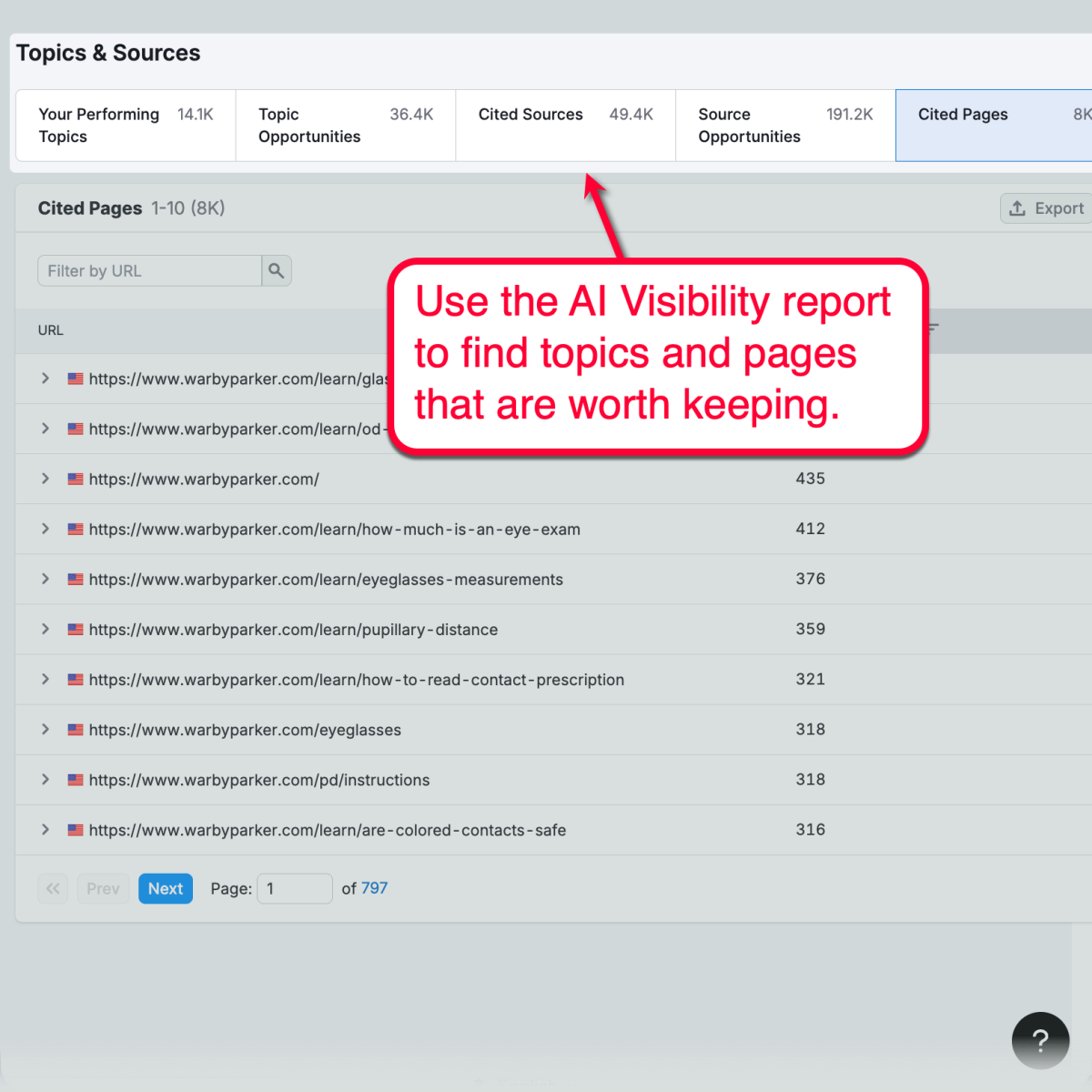Screen dimensions: 1092x1092
Task: Click the Page number input box
Action: click(295, 888)
